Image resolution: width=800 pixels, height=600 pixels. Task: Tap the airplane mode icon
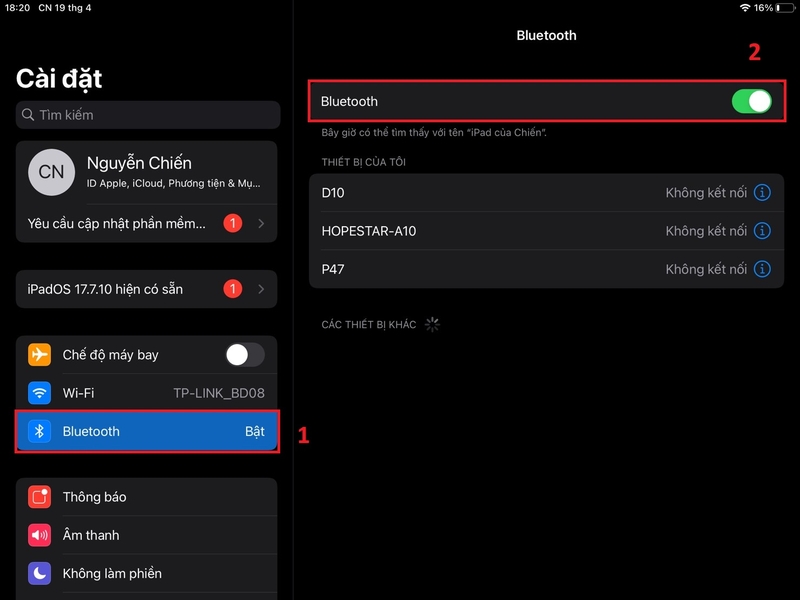tap(39, 355)
